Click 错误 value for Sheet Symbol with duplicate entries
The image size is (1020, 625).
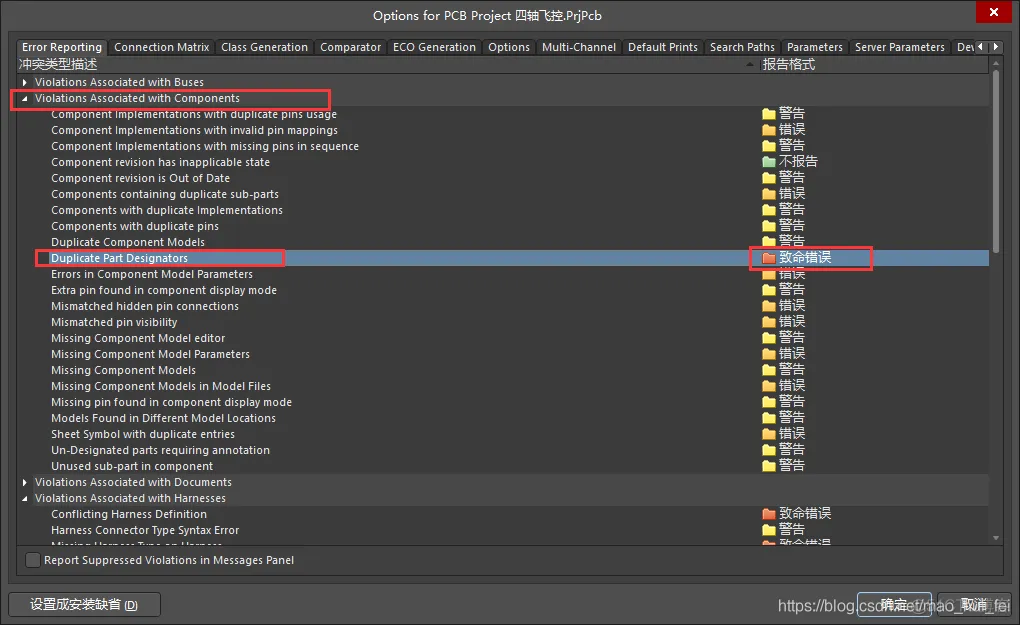pyautogui.click(x=792, y=433)
